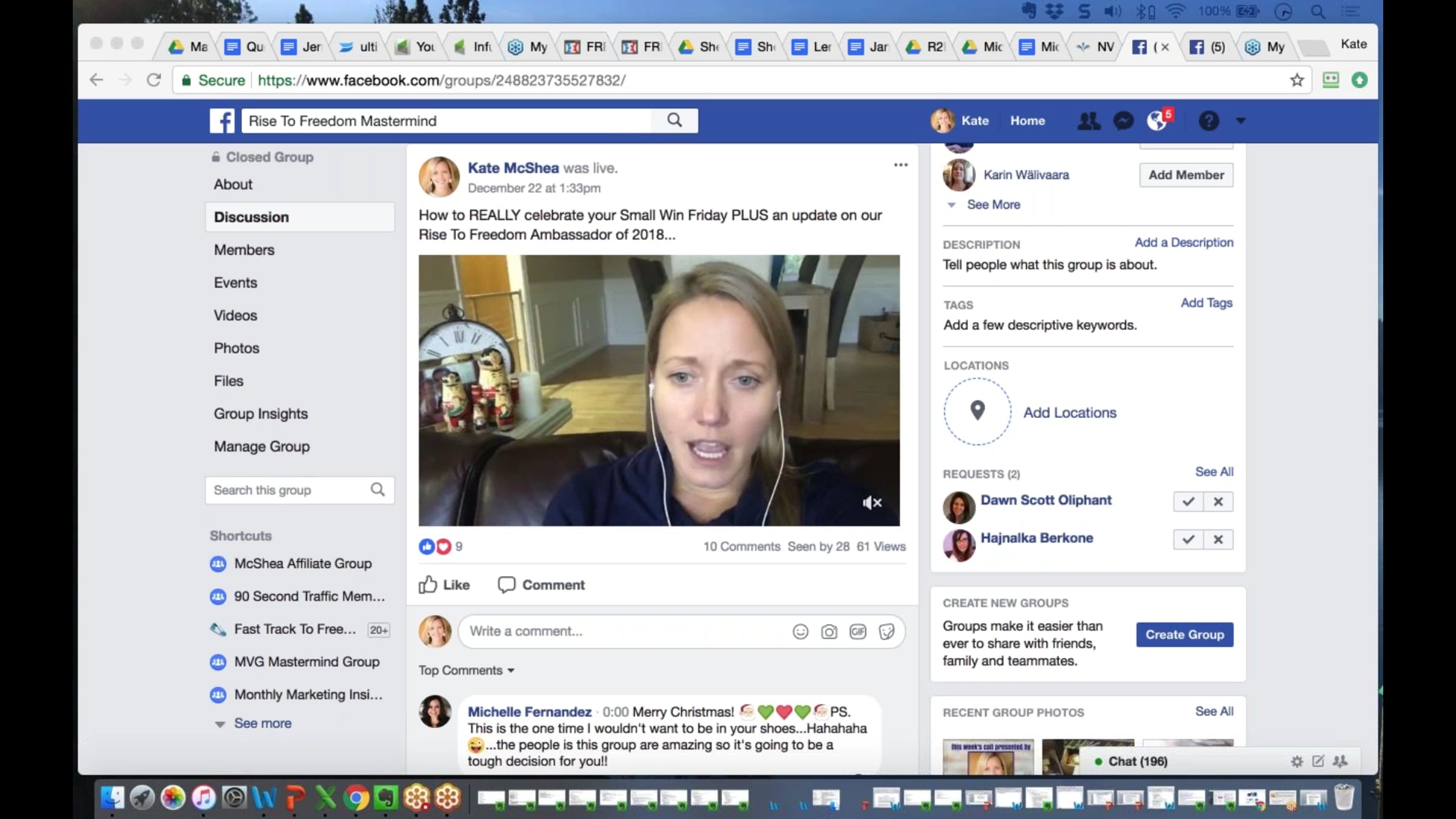Post a GIF in comment
1456x819 pixels.
(x=857, y=632)
